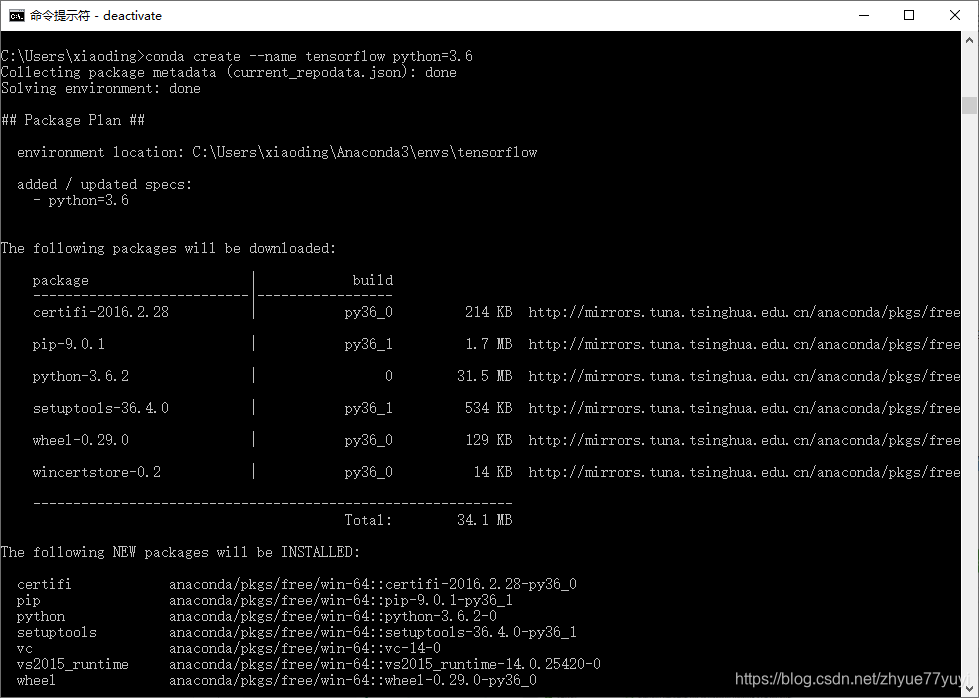The width and height of the screenshot is (979, 698).
Task: Click 'vs2015_runtime' in the installed list
Action: 72,664
